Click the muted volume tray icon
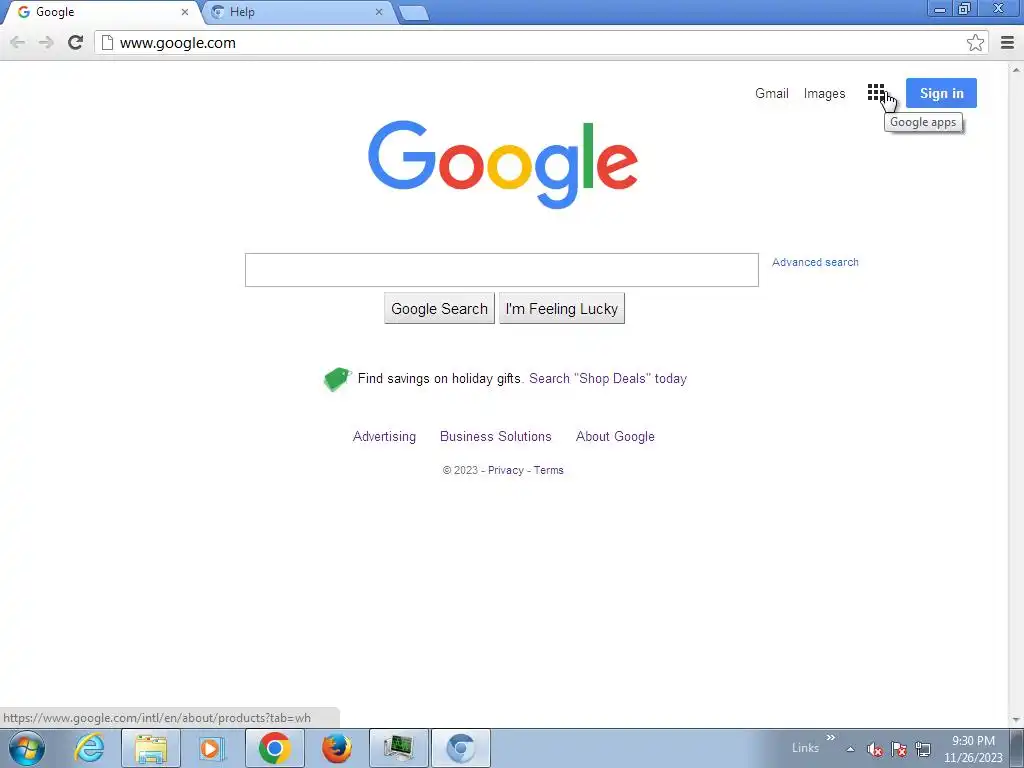The width and height of the screenshot is (1024, 768). click(875, 750)
